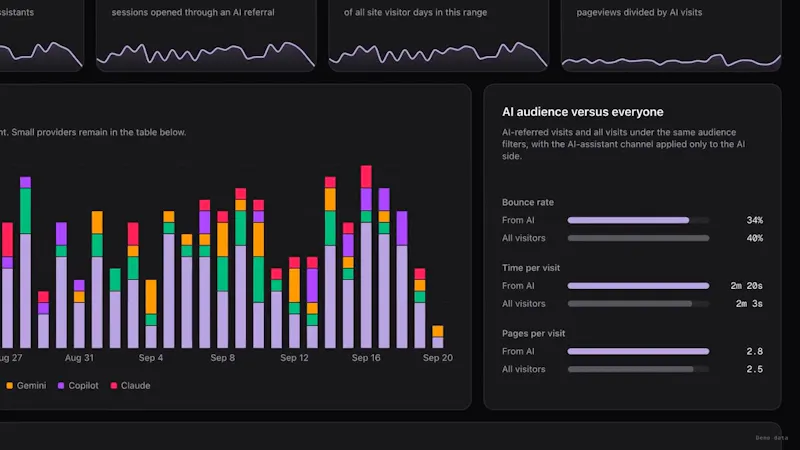The width and height of the screenshot is (800, 450).
Task: Click 'pageviews divided by AI visits' text
Action: 639,12
